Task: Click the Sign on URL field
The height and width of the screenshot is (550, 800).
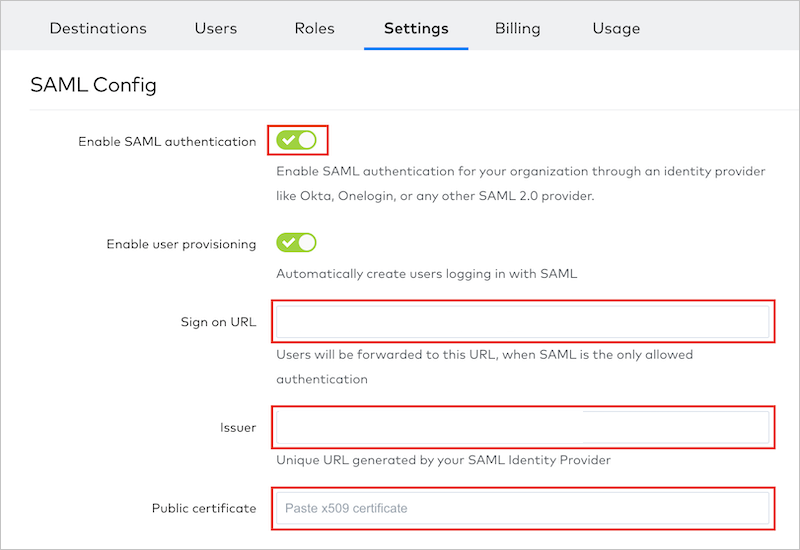Action: click(x=522, y=321)
